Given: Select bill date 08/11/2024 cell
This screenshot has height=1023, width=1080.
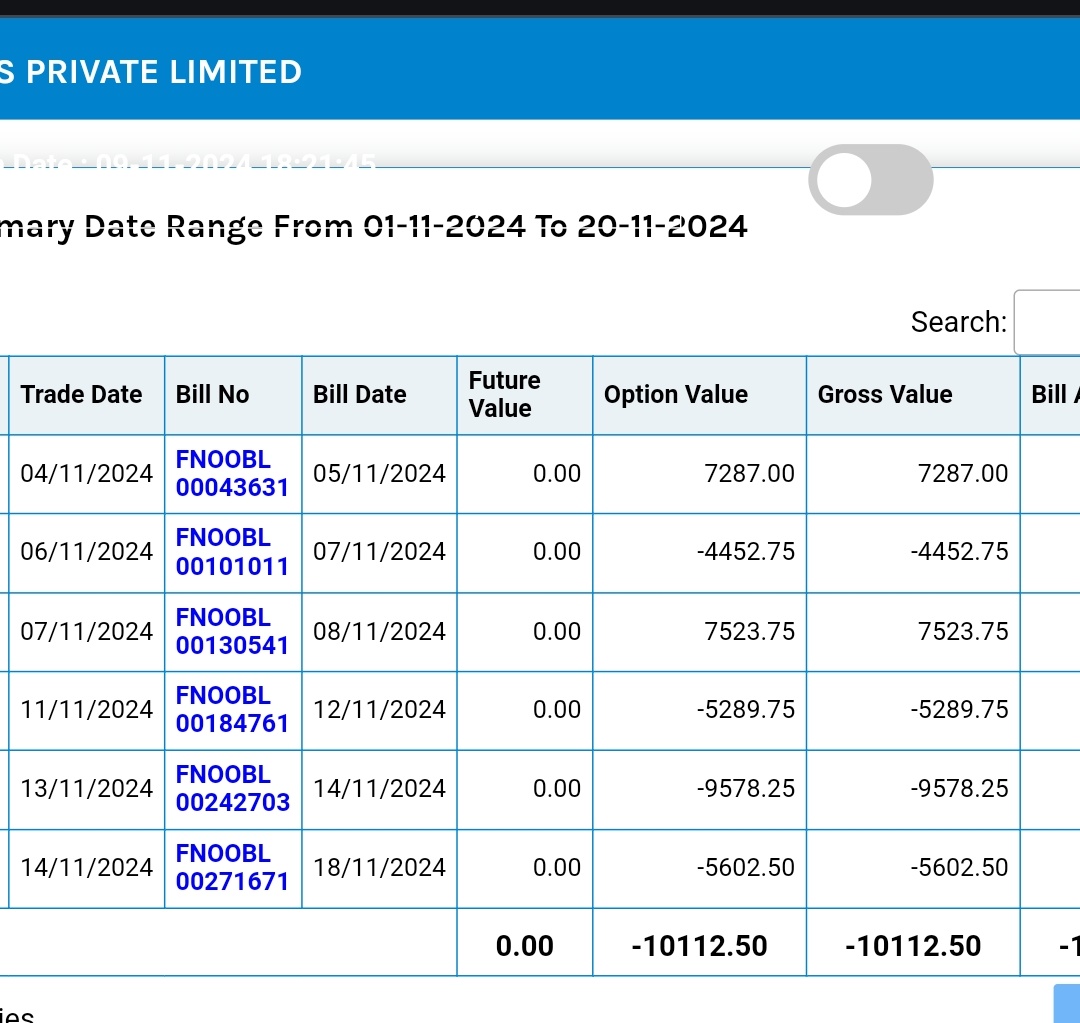Looking at the screenshot, I should point(380,632).
